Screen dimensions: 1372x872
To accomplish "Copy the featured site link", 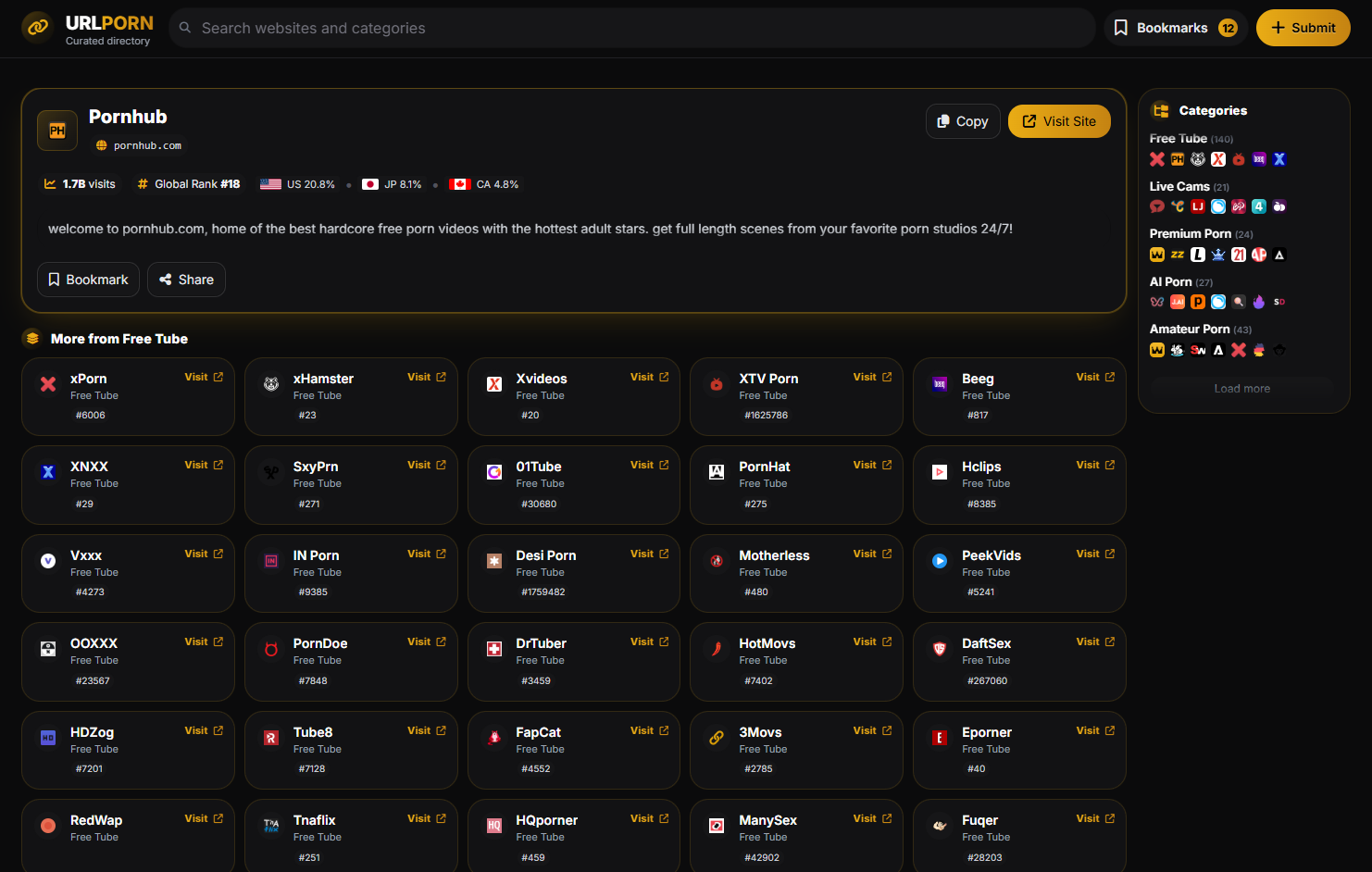I will (963, 121).
